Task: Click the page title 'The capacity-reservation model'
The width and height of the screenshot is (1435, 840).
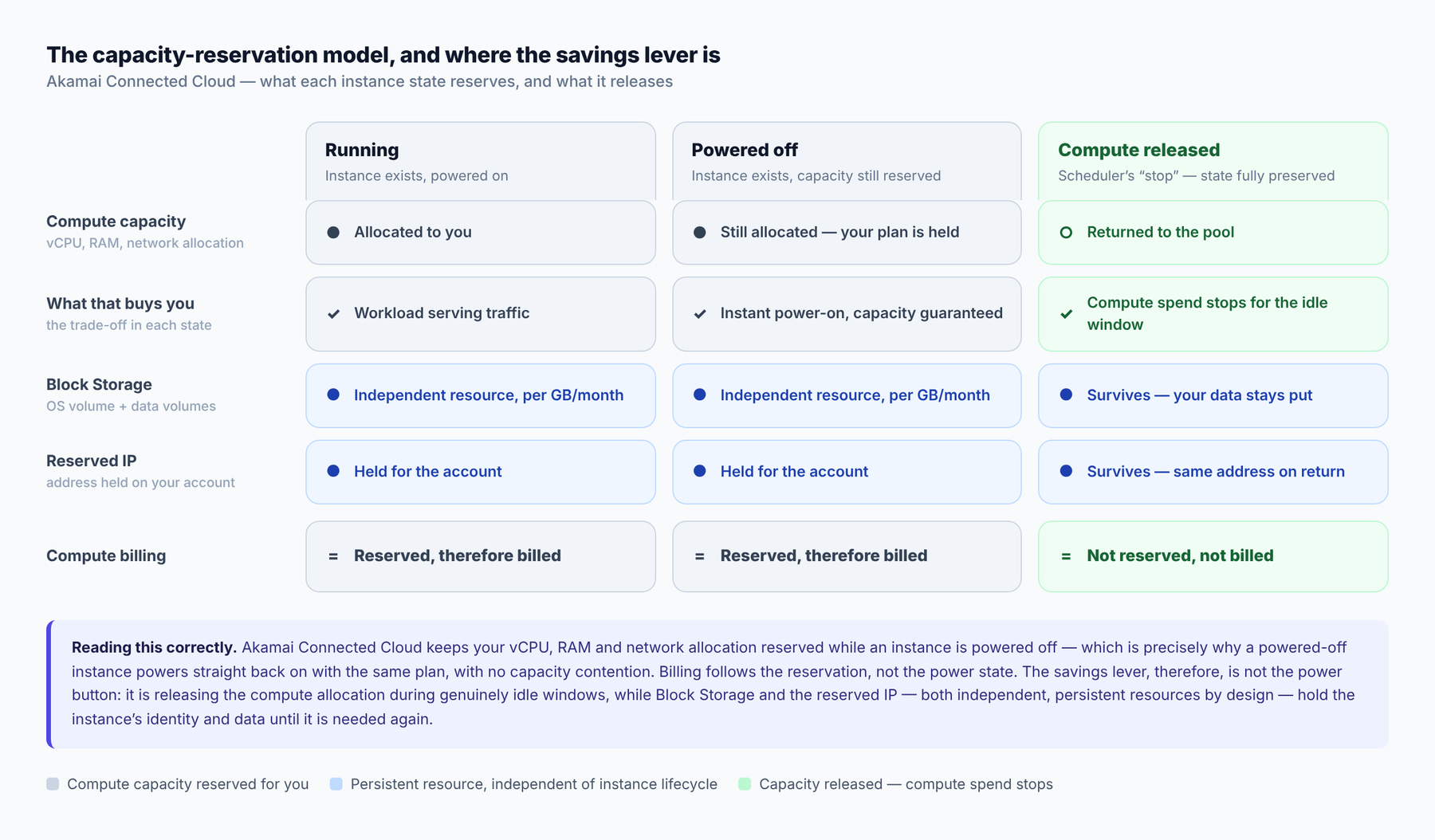Action: [x=383, y=55]
